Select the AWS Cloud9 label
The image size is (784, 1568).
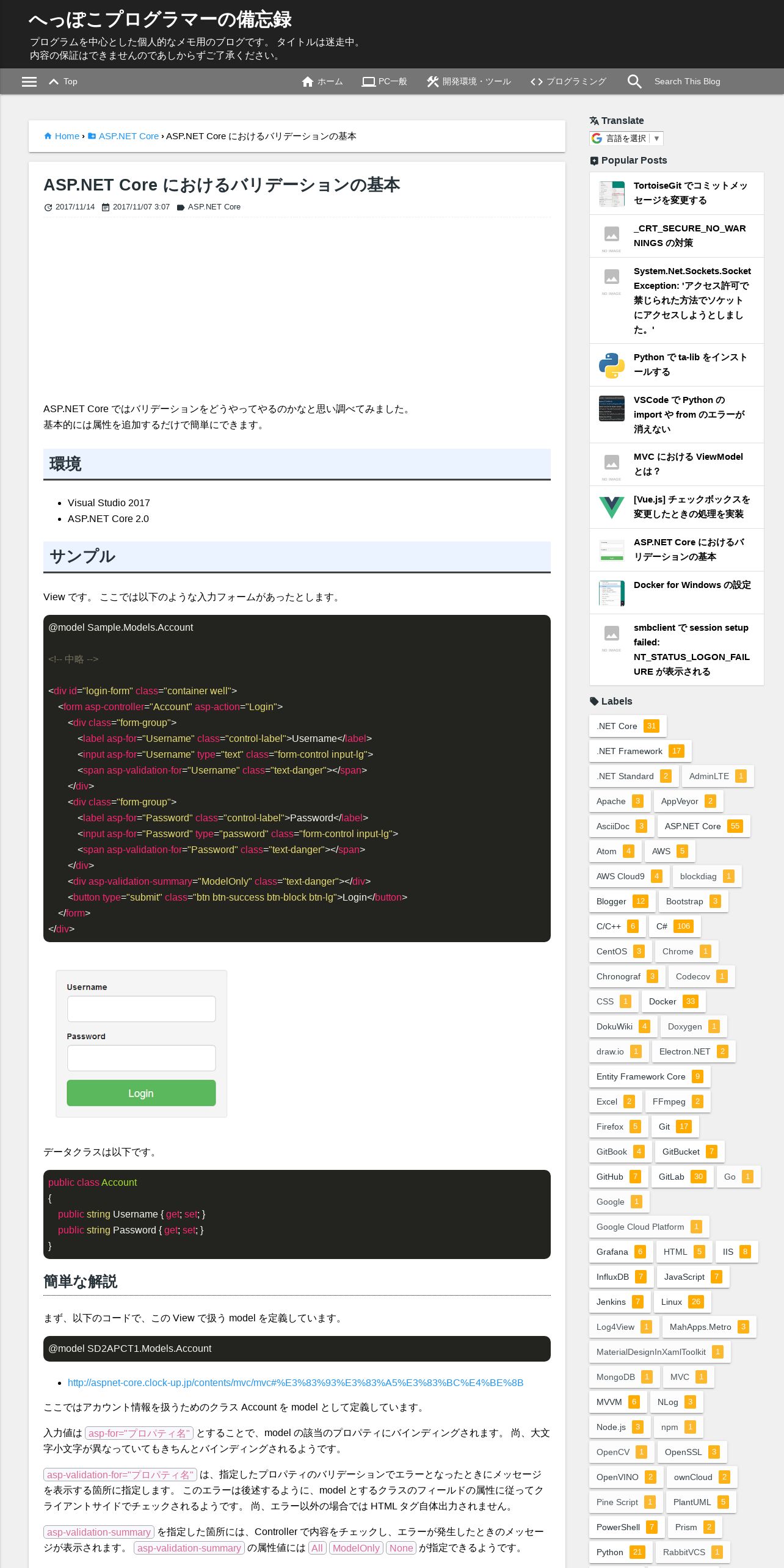630,876
